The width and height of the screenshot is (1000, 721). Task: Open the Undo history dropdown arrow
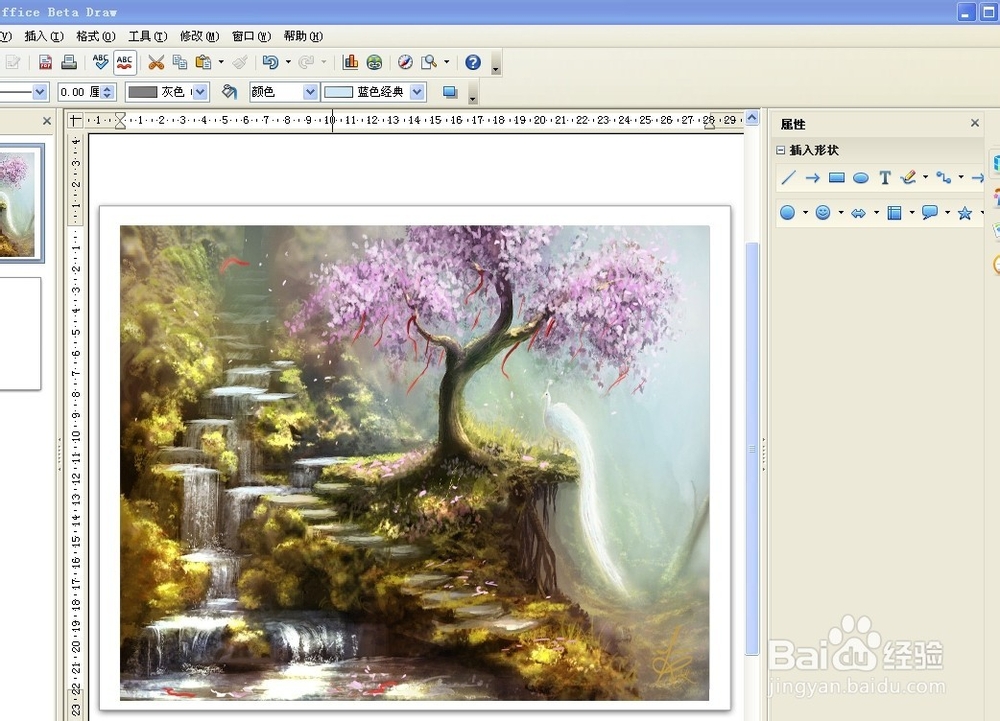point(288,62)
